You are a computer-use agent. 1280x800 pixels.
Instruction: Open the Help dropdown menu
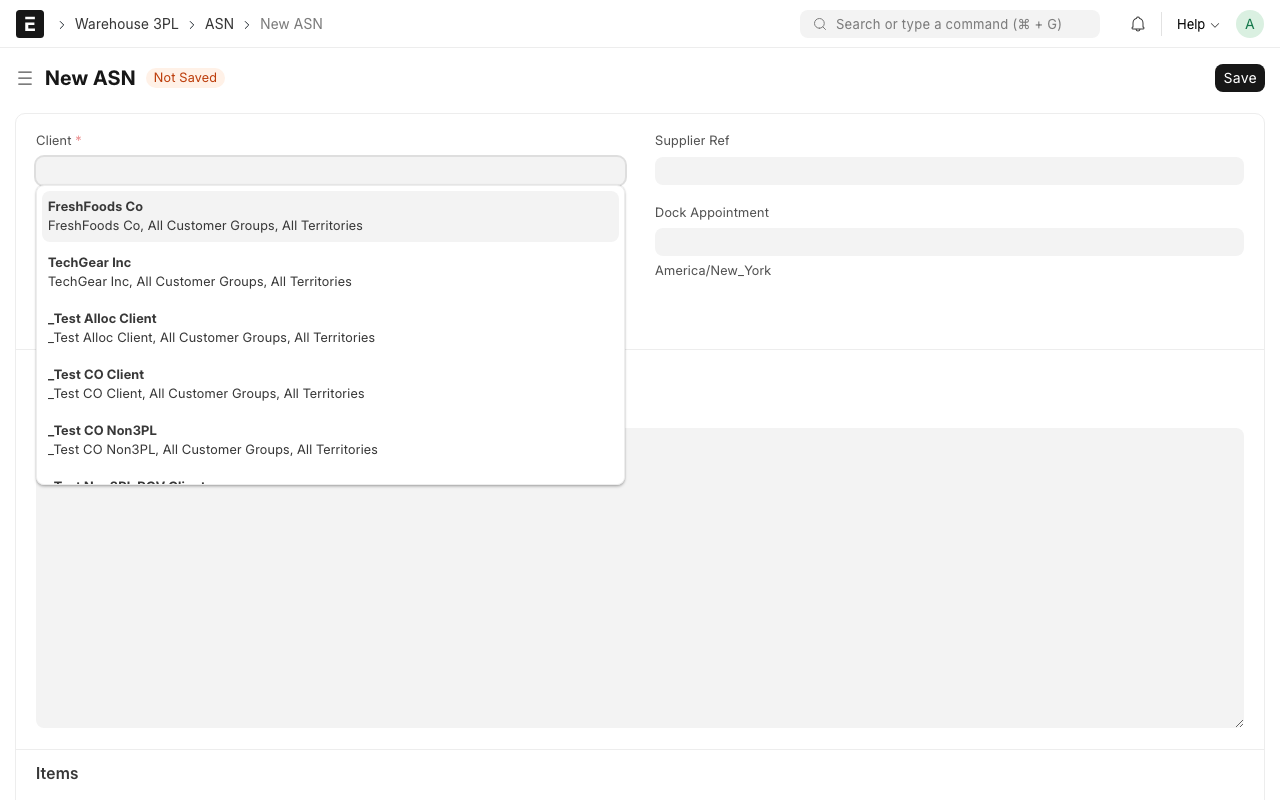(1197, 24)
